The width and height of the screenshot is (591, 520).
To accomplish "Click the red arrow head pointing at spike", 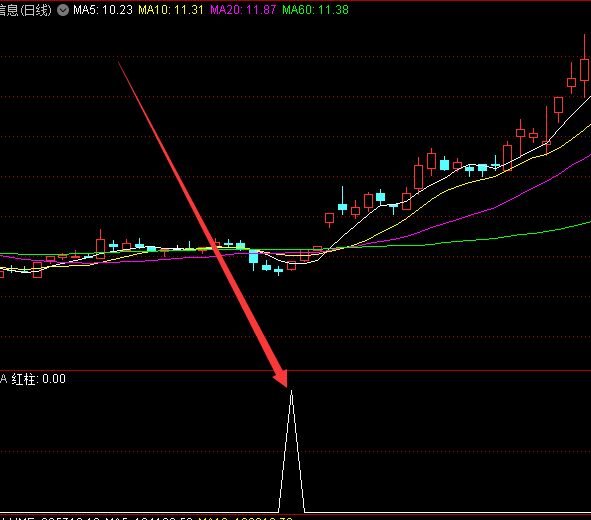I will [x=282, y=378].
